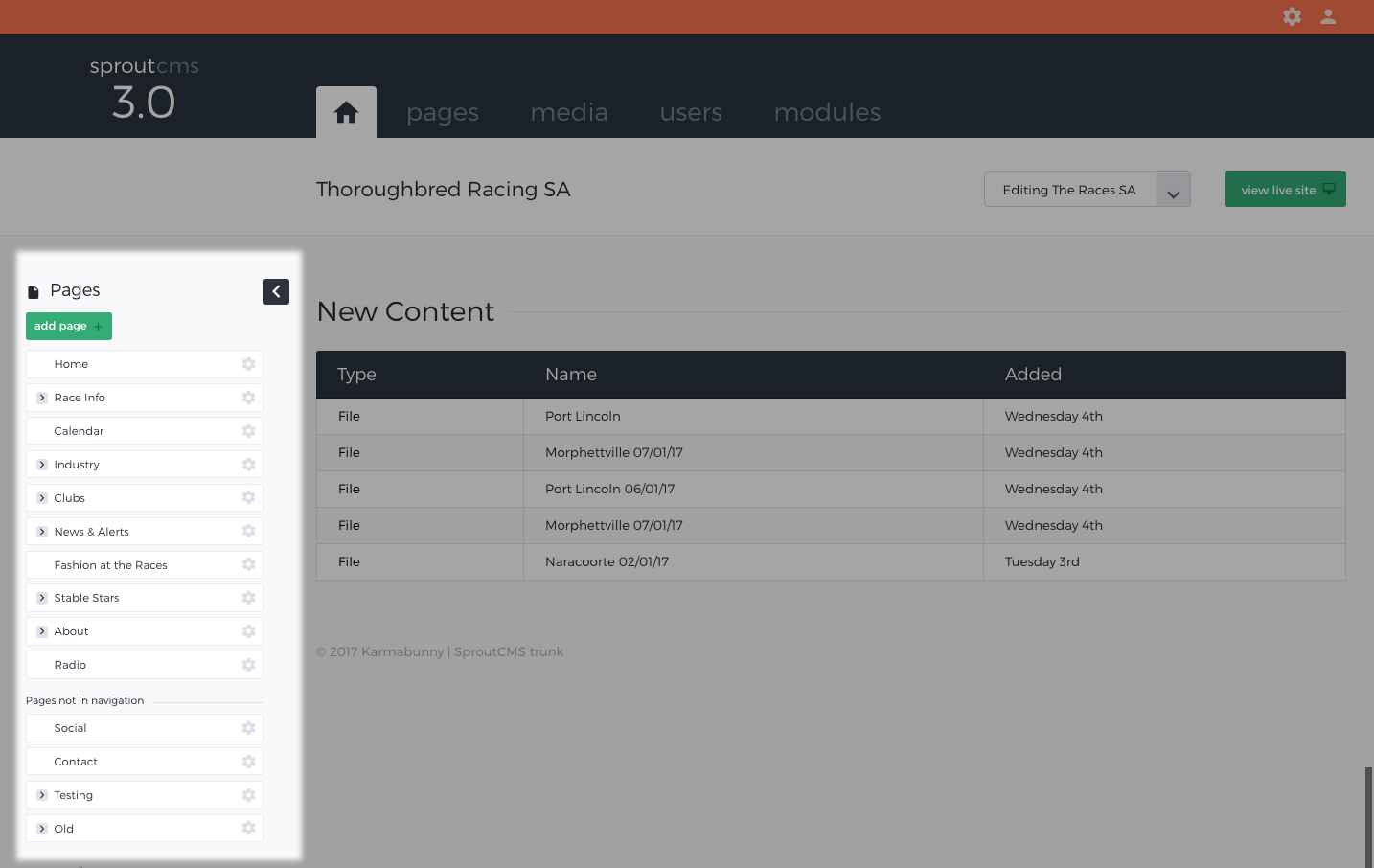Click the SproutCMS 3.0 logo
This screenshot has width=1374, height=868.
pos(144,89)
